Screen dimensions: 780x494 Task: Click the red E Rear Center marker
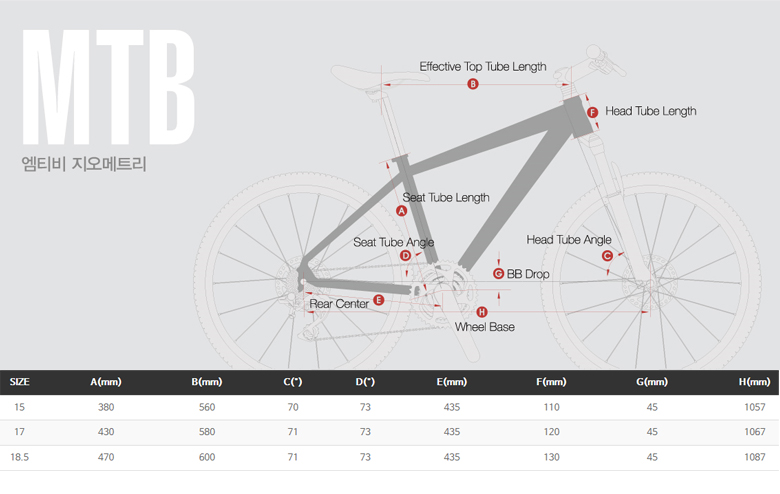(379, 300)
